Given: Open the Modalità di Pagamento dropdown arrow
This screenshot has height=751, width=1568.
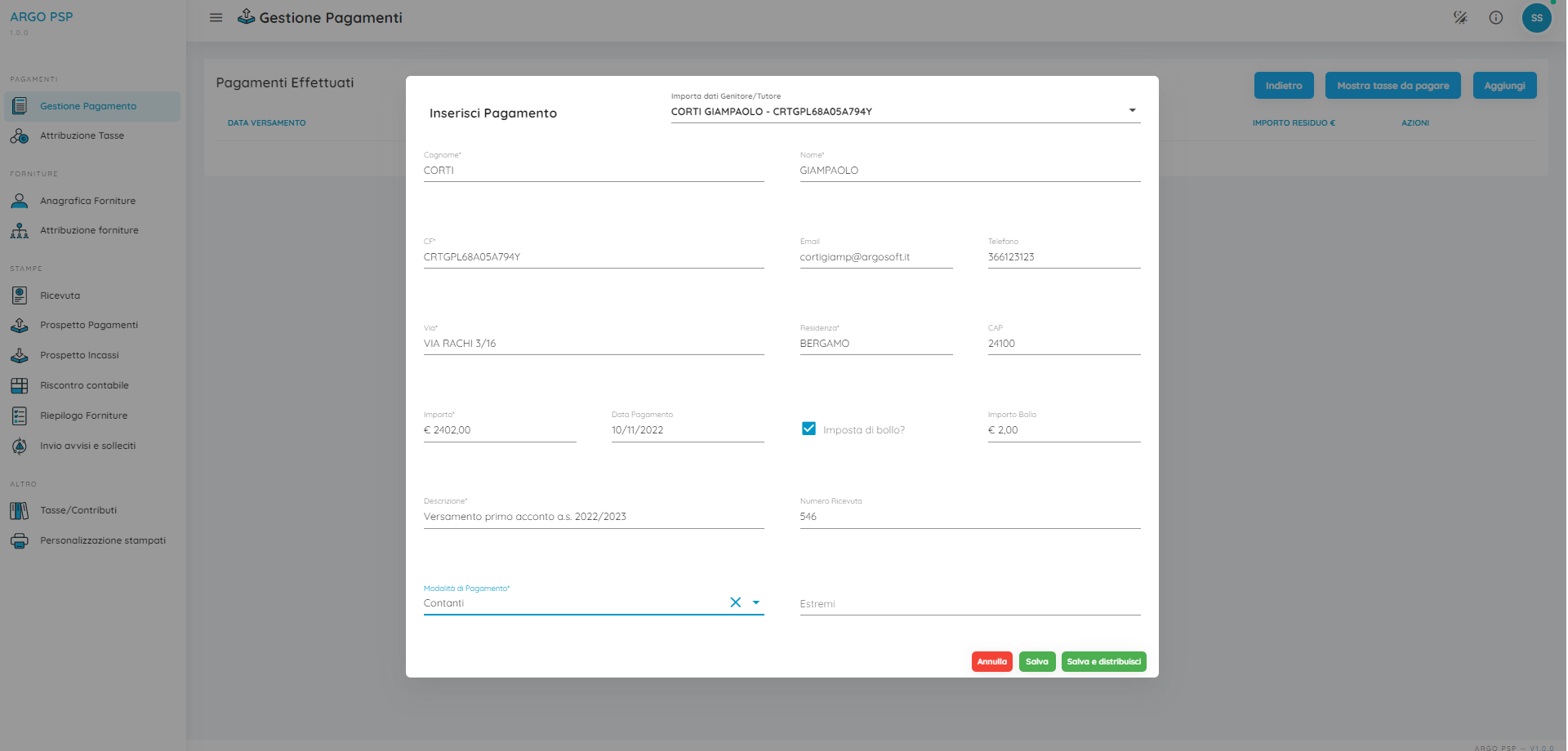Looking at the screenshot, I should click(x=755, y=603).
